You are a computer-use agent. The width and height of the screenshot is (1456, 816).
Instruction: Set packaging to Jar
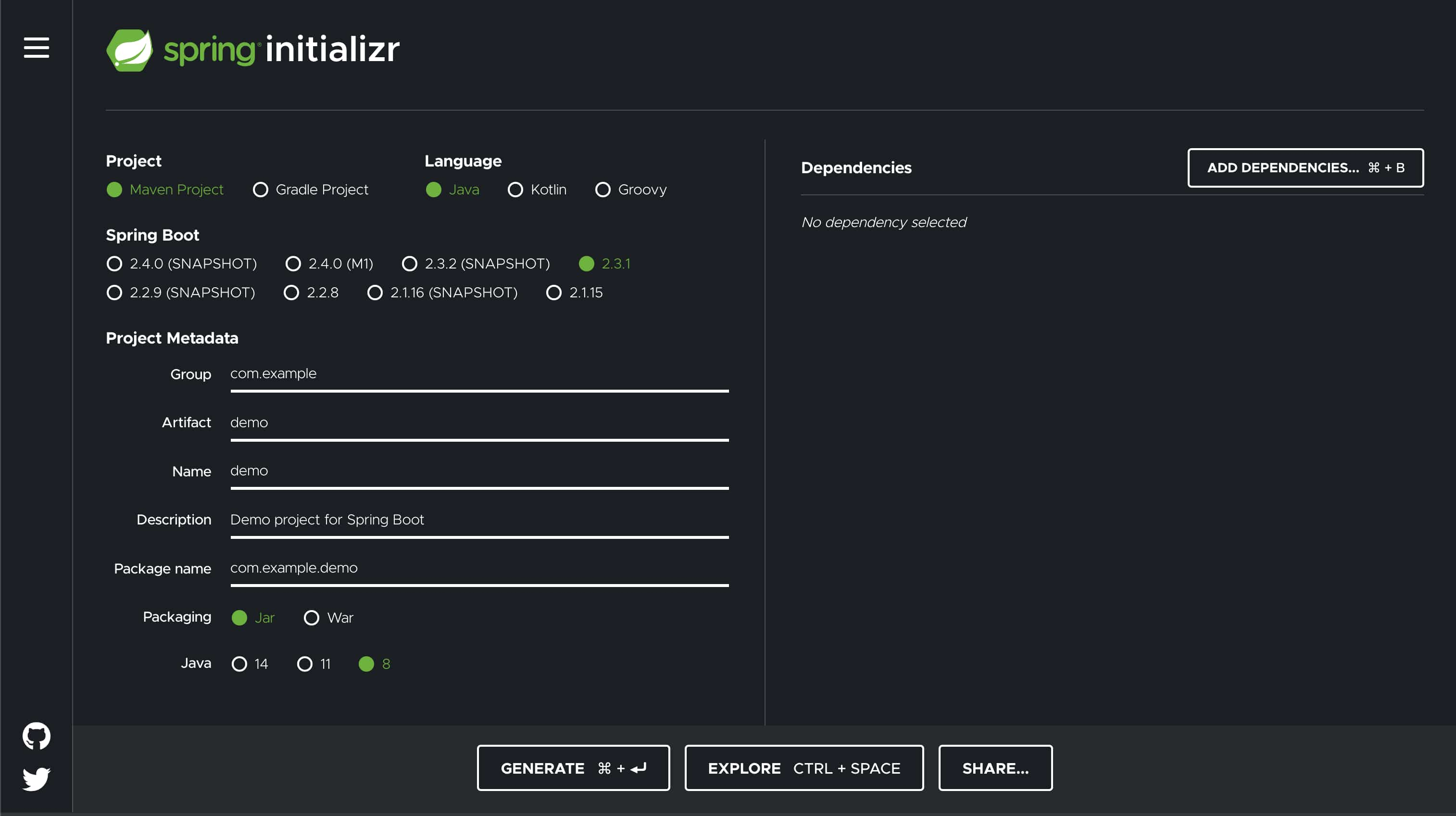point(252,617)
